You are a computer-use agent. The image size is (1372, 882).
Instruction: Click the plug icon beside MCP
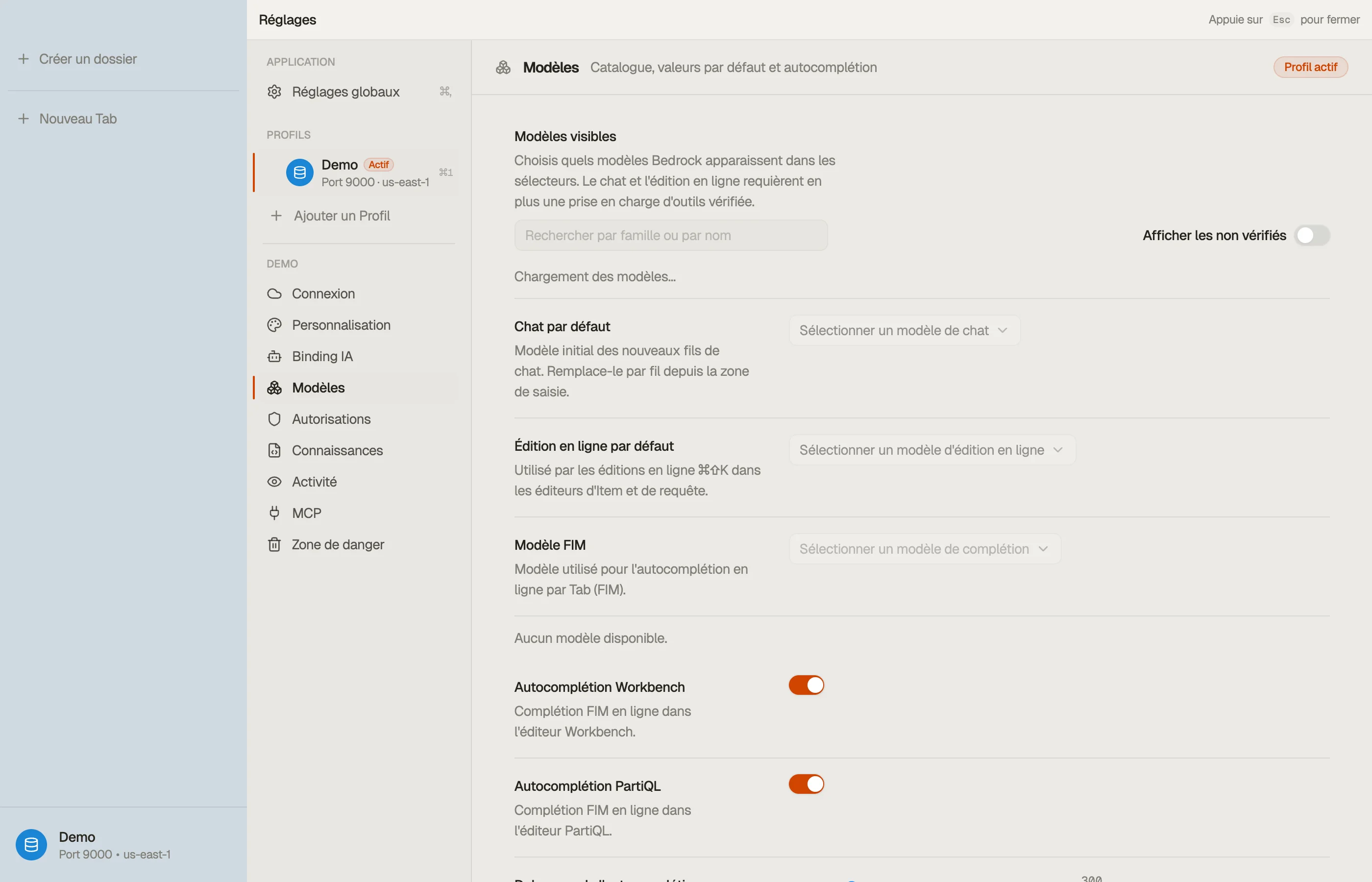[x=274, y=513]
